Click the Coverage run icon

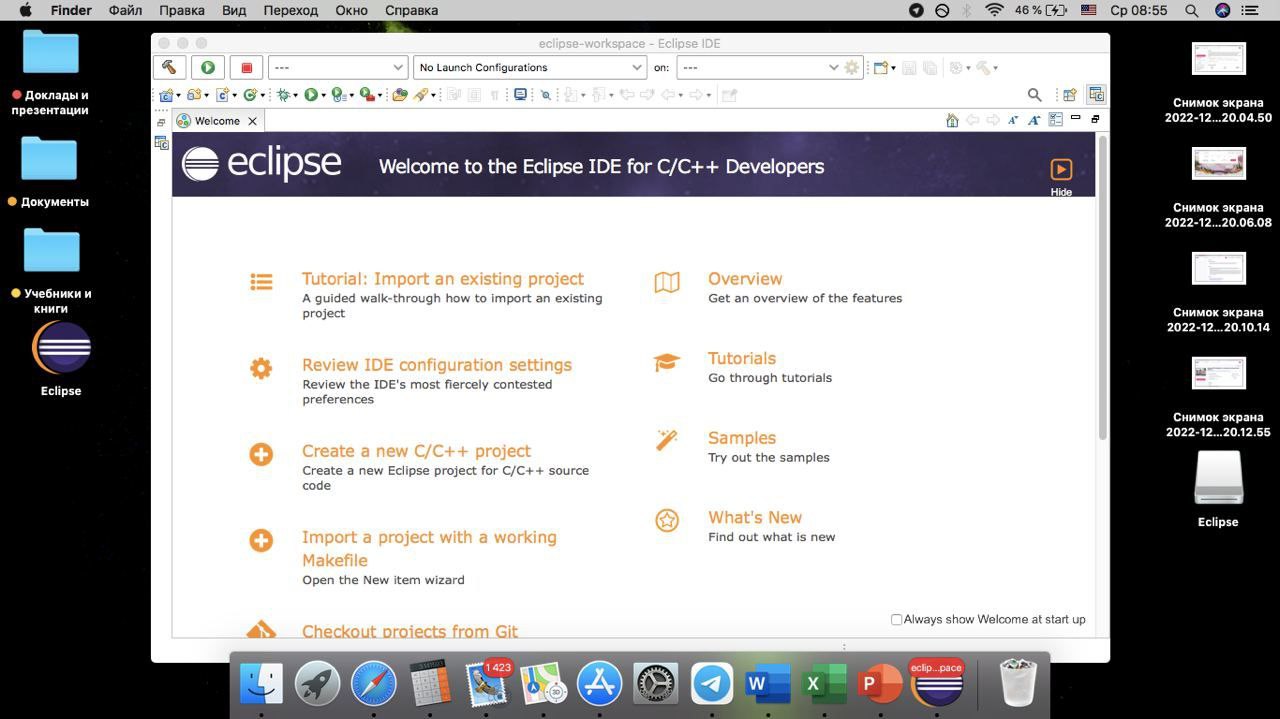[338, 95]
